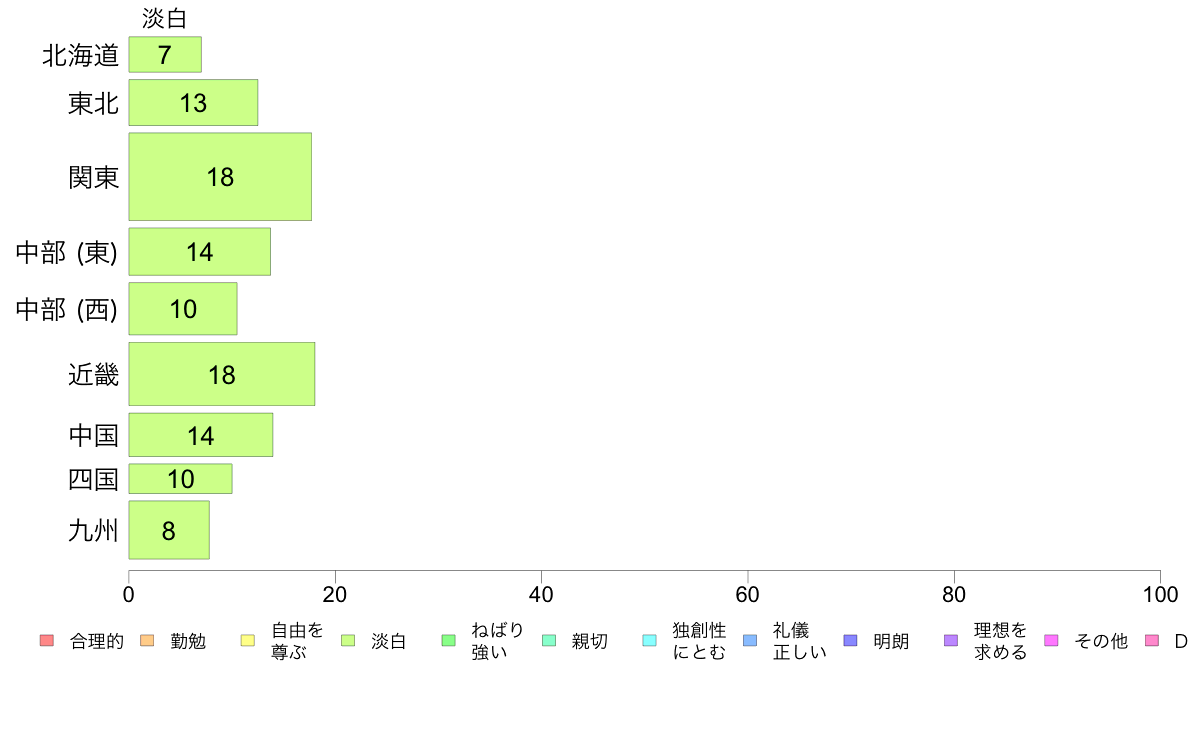Click the green ねばり強い legend swatch

(x=449, y=640)
